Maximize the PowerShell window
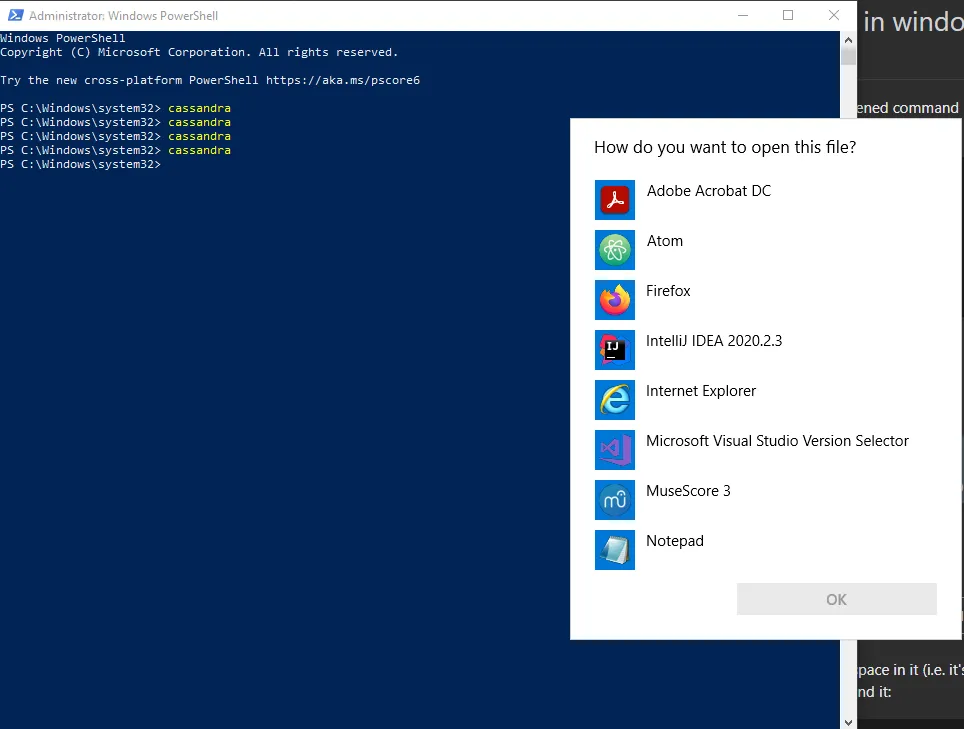This screenshot has height=729, width=964. tap(788, 15)
